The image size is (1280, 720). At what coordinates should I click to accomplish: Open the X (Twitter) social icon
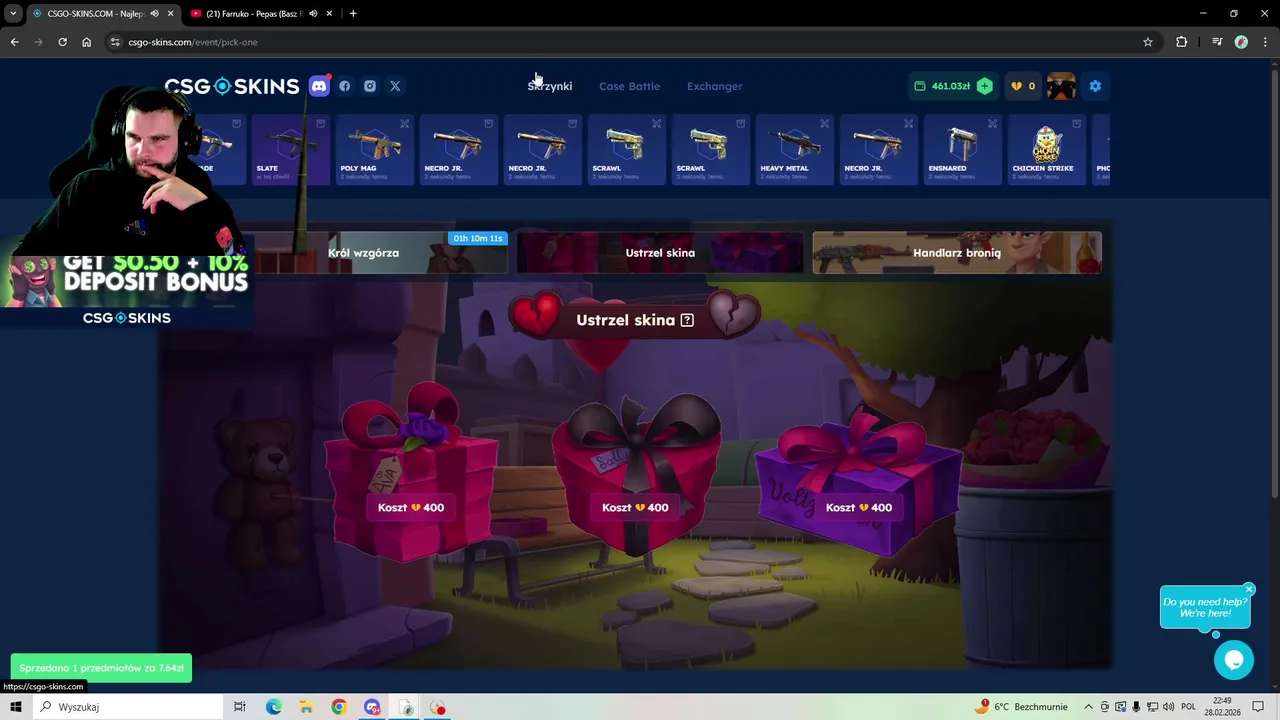395,86
